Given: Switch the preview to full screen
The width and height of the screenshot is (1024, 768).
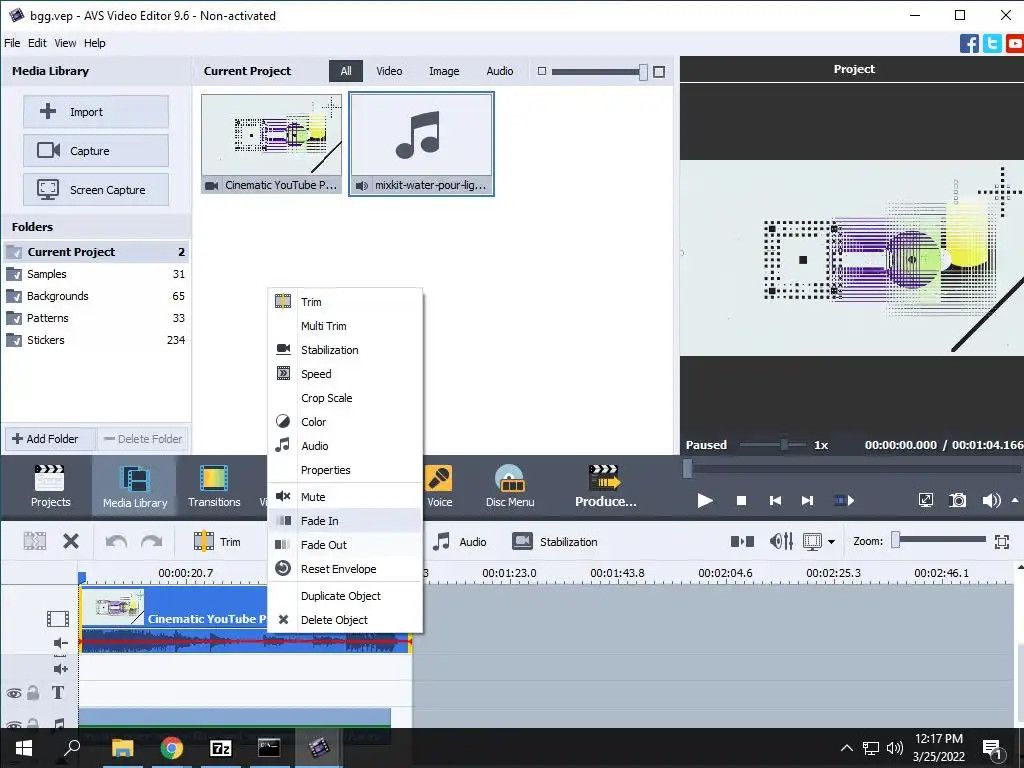Looking at the screenshot, I should pos(925,500).
